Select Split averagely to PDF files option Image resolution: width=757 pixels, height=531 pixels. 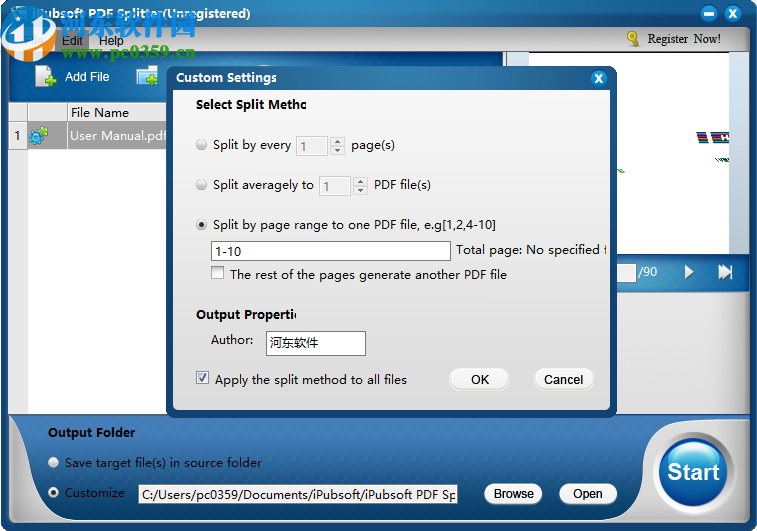click(x=201, y=185)
